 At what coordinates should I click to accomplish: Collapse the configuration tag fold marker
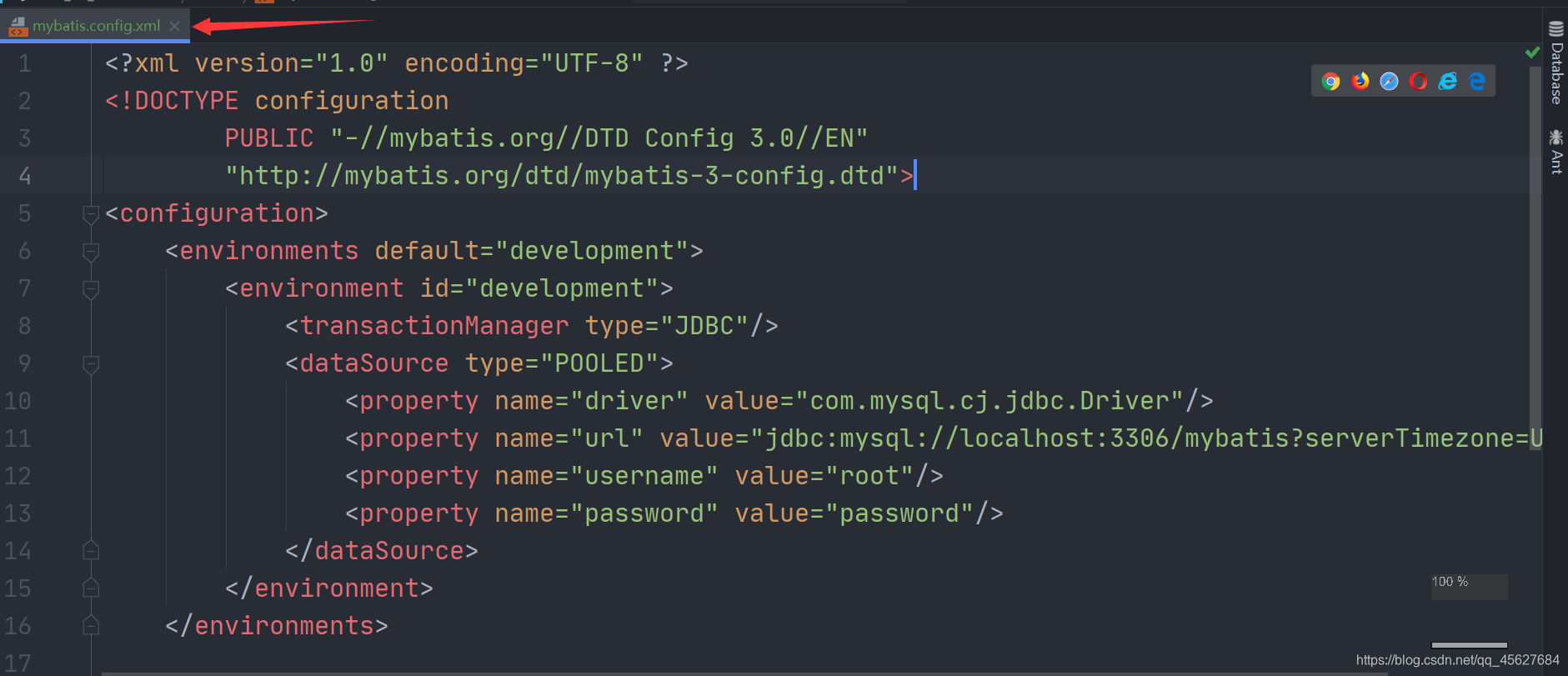click(91, 214)
